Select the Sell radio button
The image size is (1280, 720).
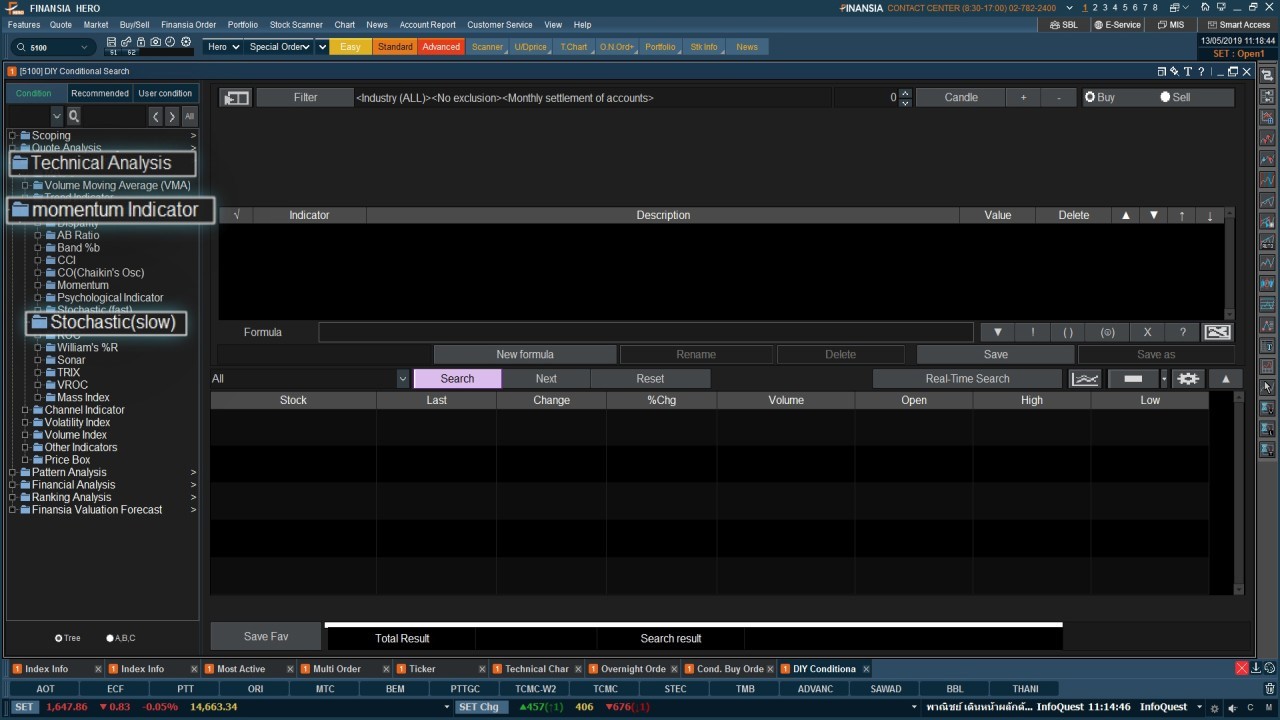(x=1165, y=97)
